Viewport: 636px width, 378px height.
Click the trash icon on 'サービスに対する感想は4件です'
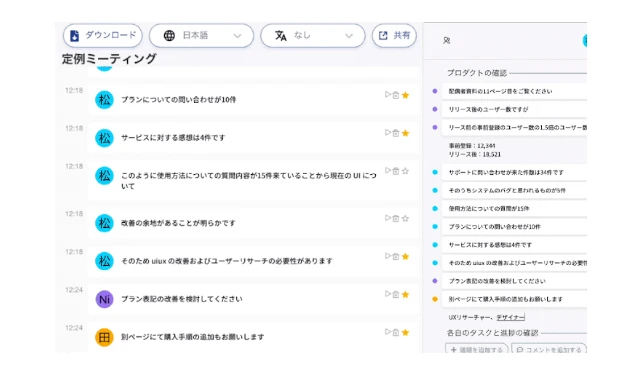coord(396,133)
